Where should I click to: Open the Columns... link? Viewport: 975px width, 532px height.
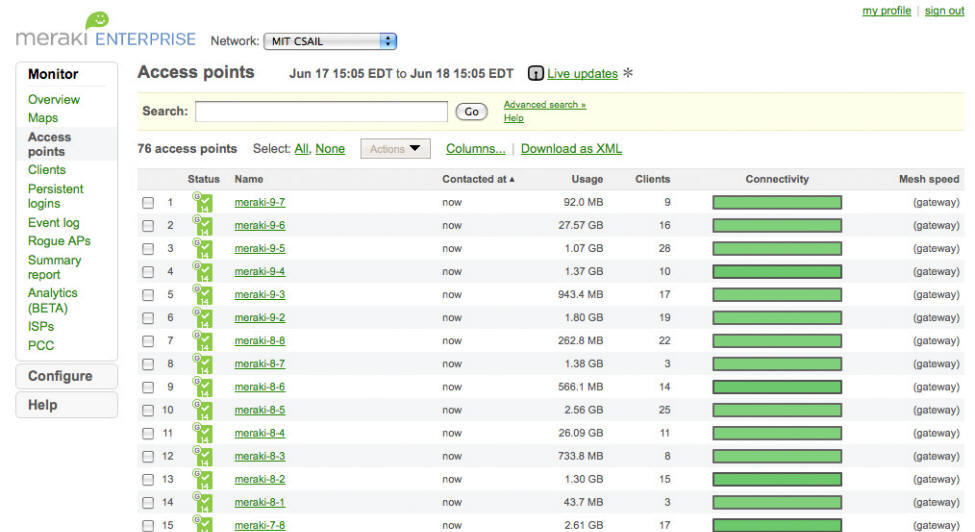coord(476,149)
